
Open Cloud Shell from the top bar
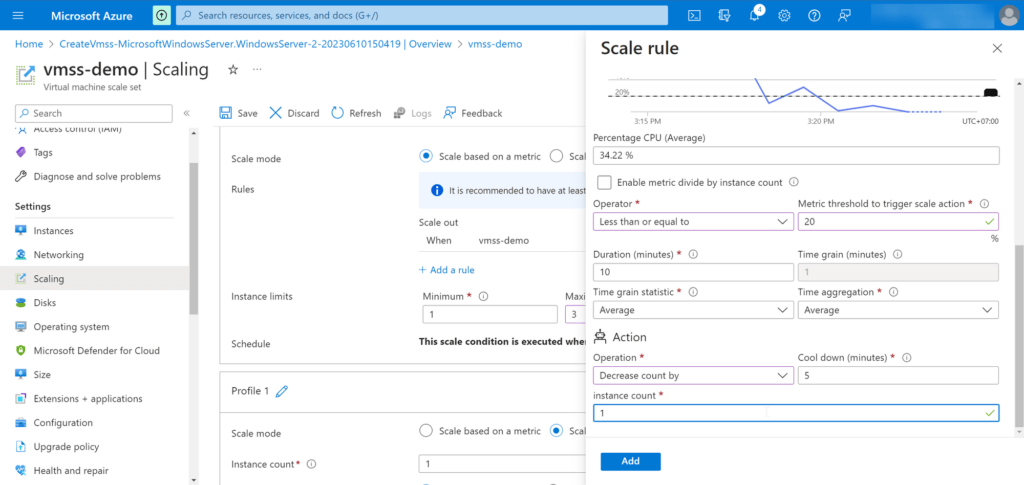click(x=695, y=16)
